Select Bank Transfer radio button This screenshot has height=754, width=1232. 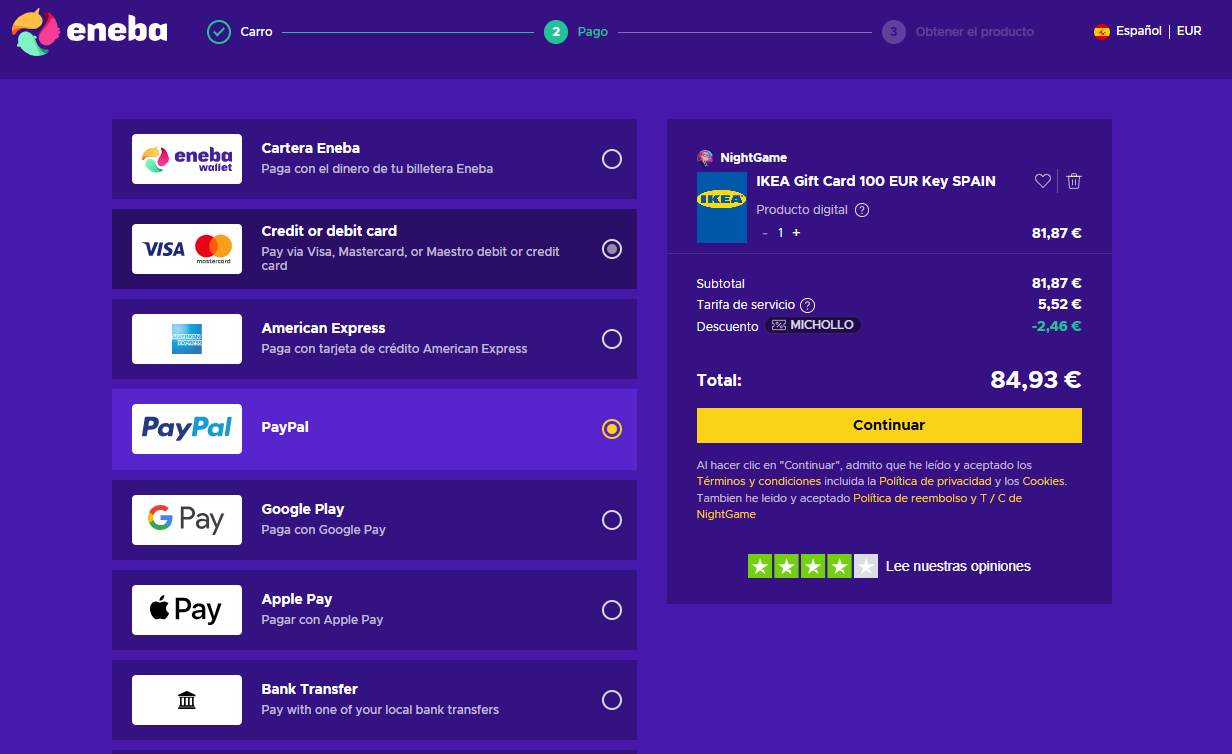click(612, 700)
